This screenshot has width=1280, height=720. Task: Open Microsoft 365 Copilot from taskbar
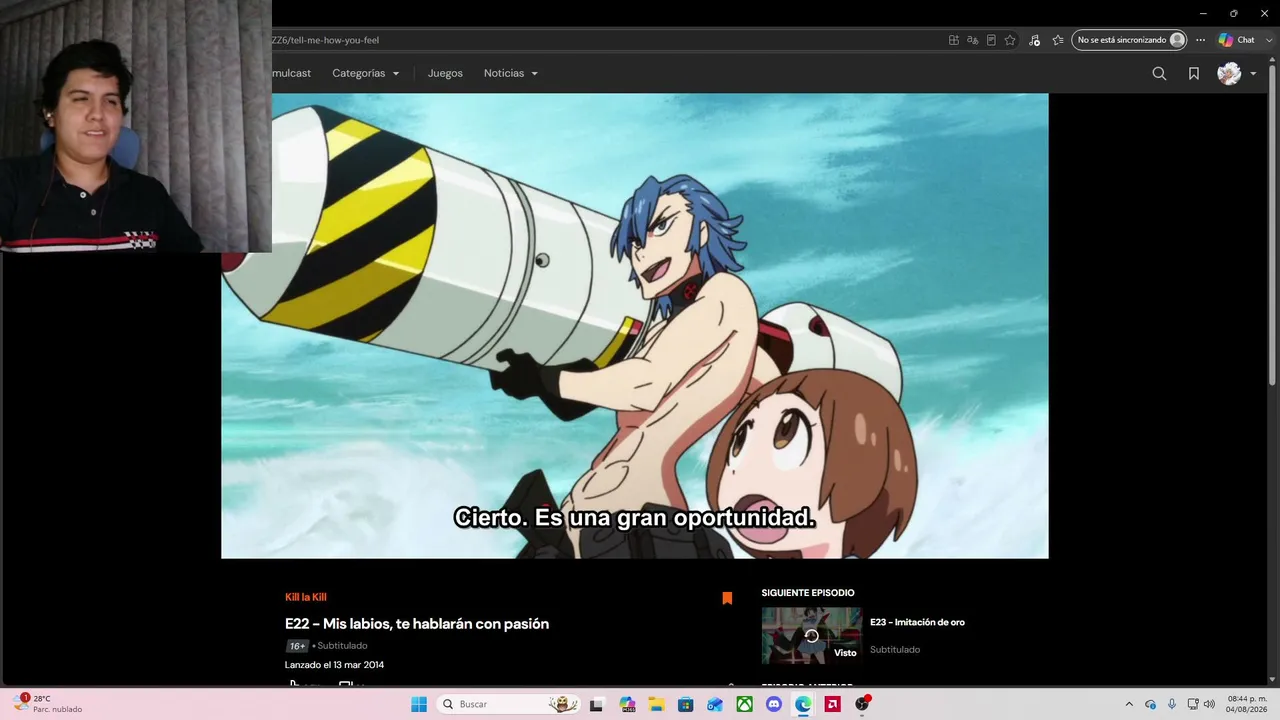coord(627,704)
